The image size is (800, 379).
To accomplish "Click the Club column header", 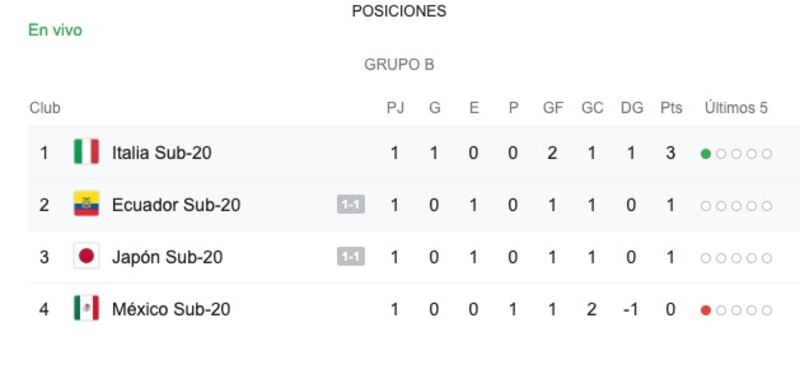I will point(45,108).
